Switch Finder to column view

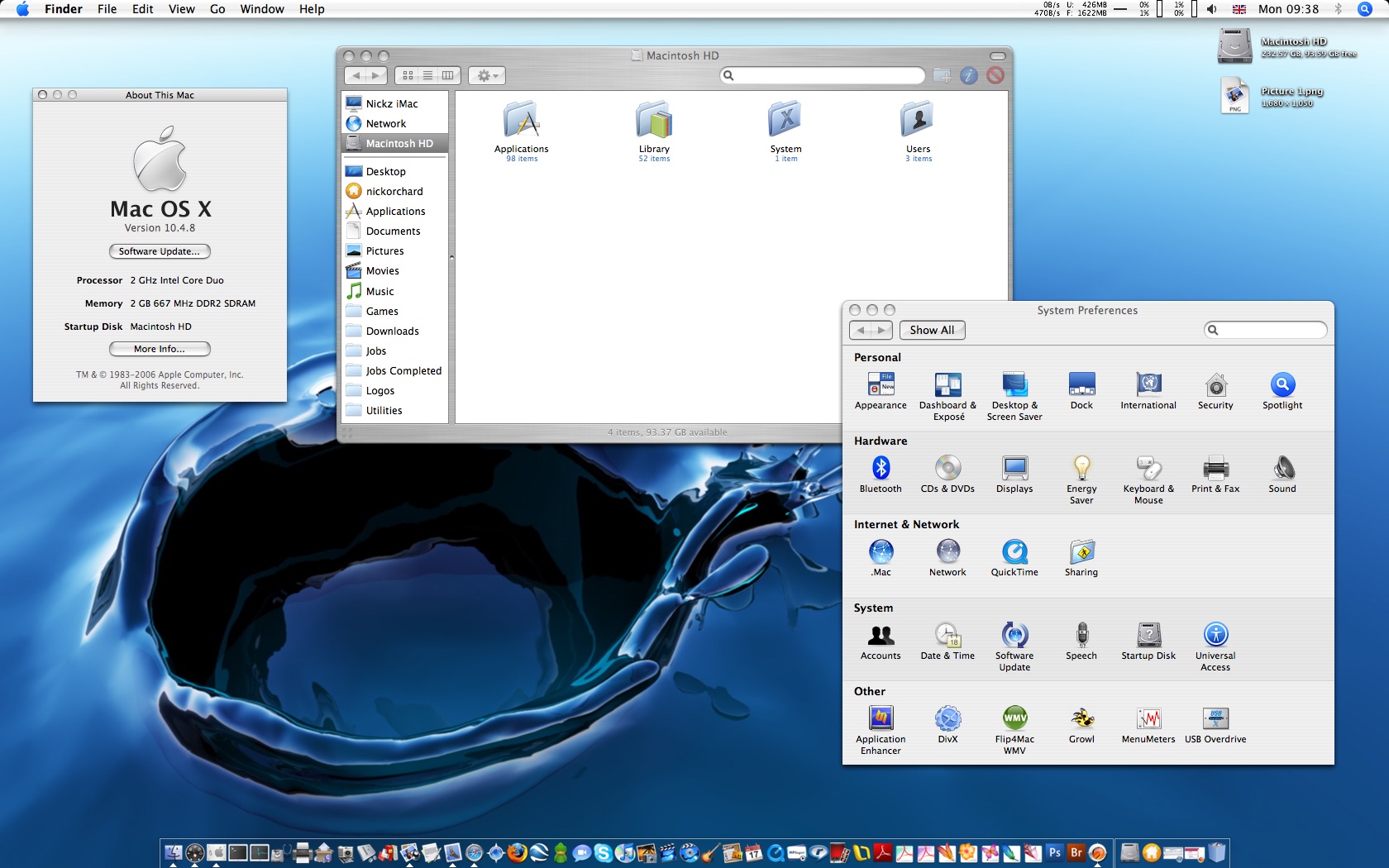point(447,76)
